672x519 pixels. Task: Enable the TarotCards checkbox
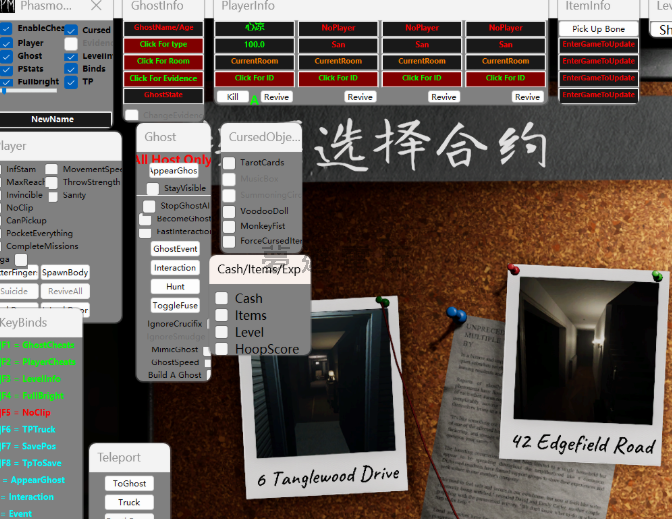pos(229,163)
